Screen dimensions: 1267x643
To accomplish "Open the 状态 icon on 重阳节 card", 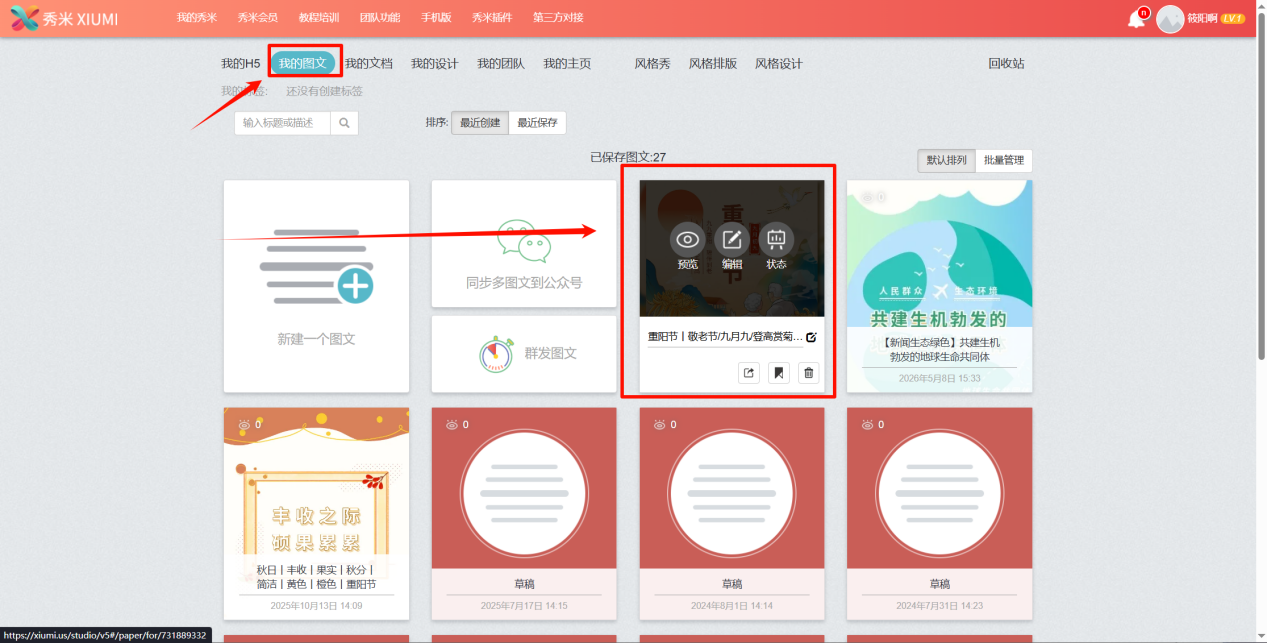I will 776,240.
